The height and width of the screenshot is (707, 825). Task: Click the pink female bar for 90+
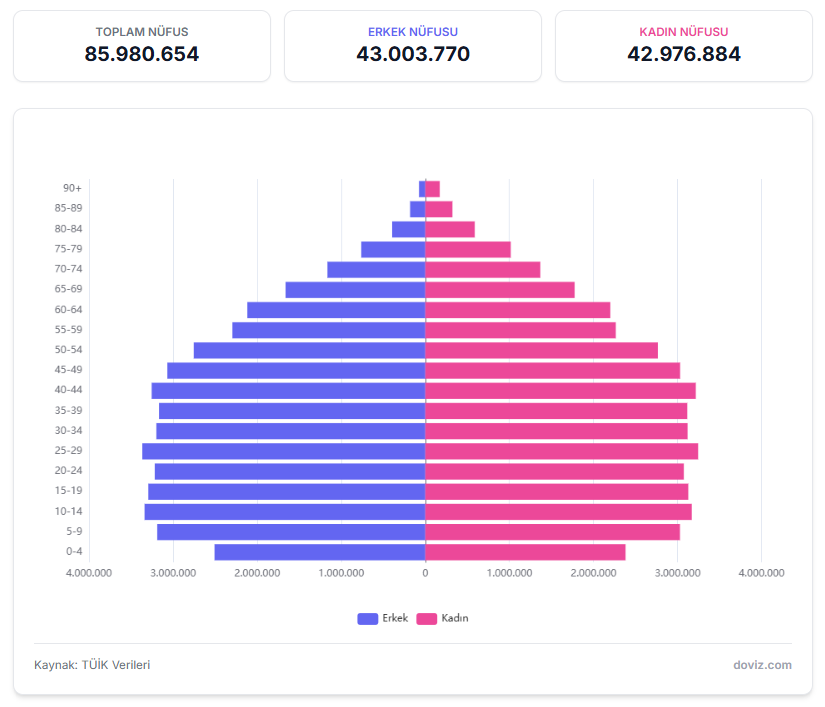(432, 188)
